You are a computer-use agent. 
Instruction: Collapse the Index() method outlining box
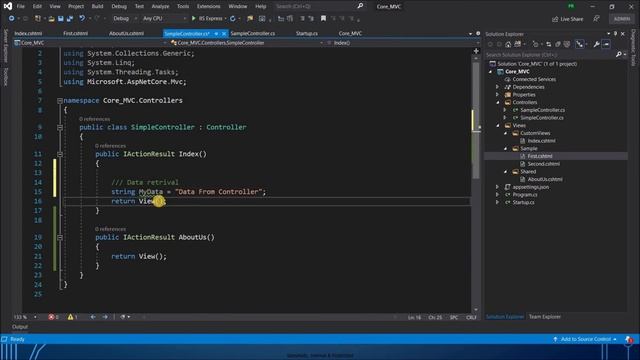pos(60,154)
